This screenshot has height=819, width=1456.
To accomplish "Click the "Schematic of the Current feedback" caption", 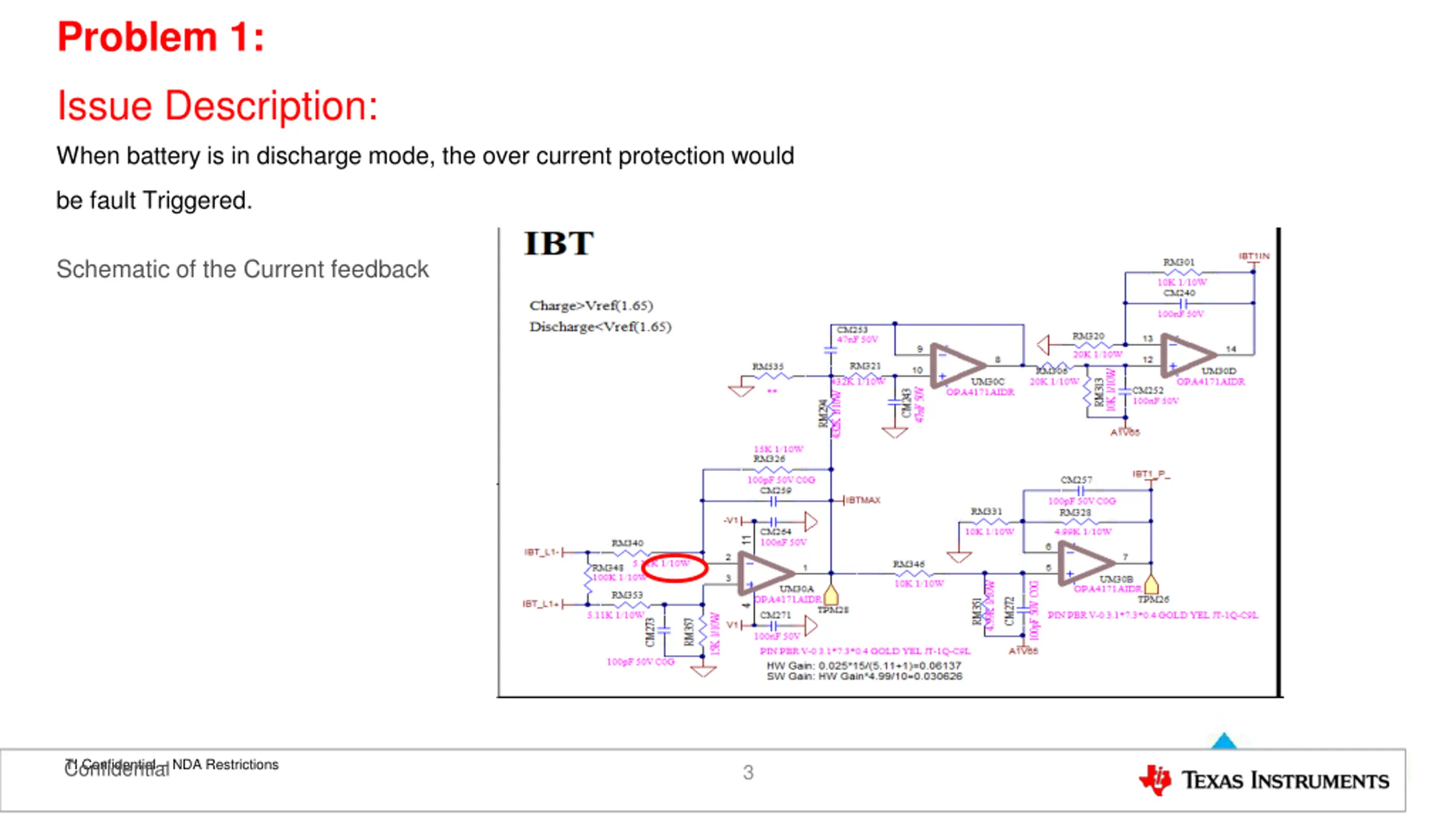I will (242, 269).
